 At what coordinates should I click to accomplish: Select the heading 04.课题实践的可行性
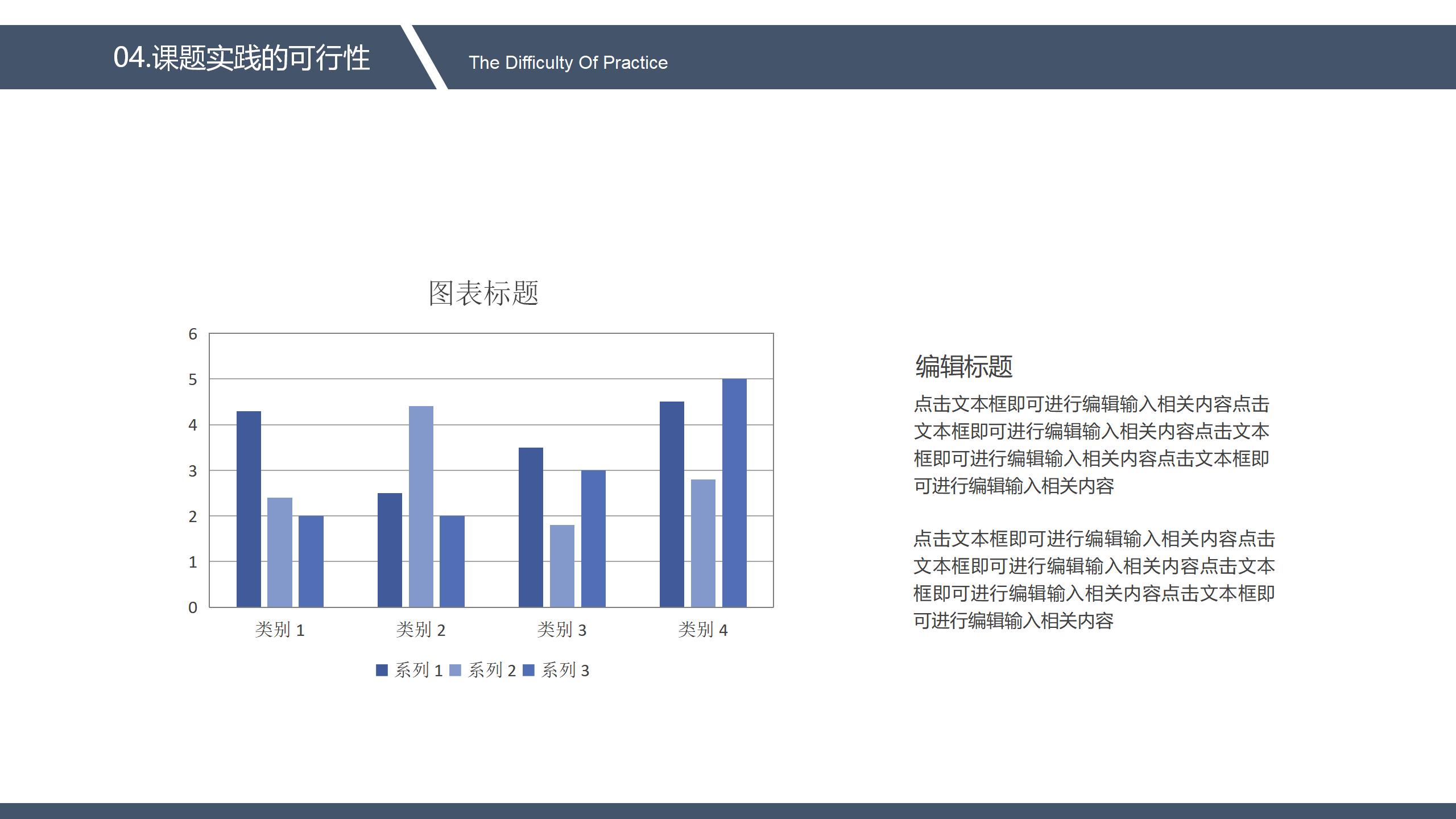[242, 58]
